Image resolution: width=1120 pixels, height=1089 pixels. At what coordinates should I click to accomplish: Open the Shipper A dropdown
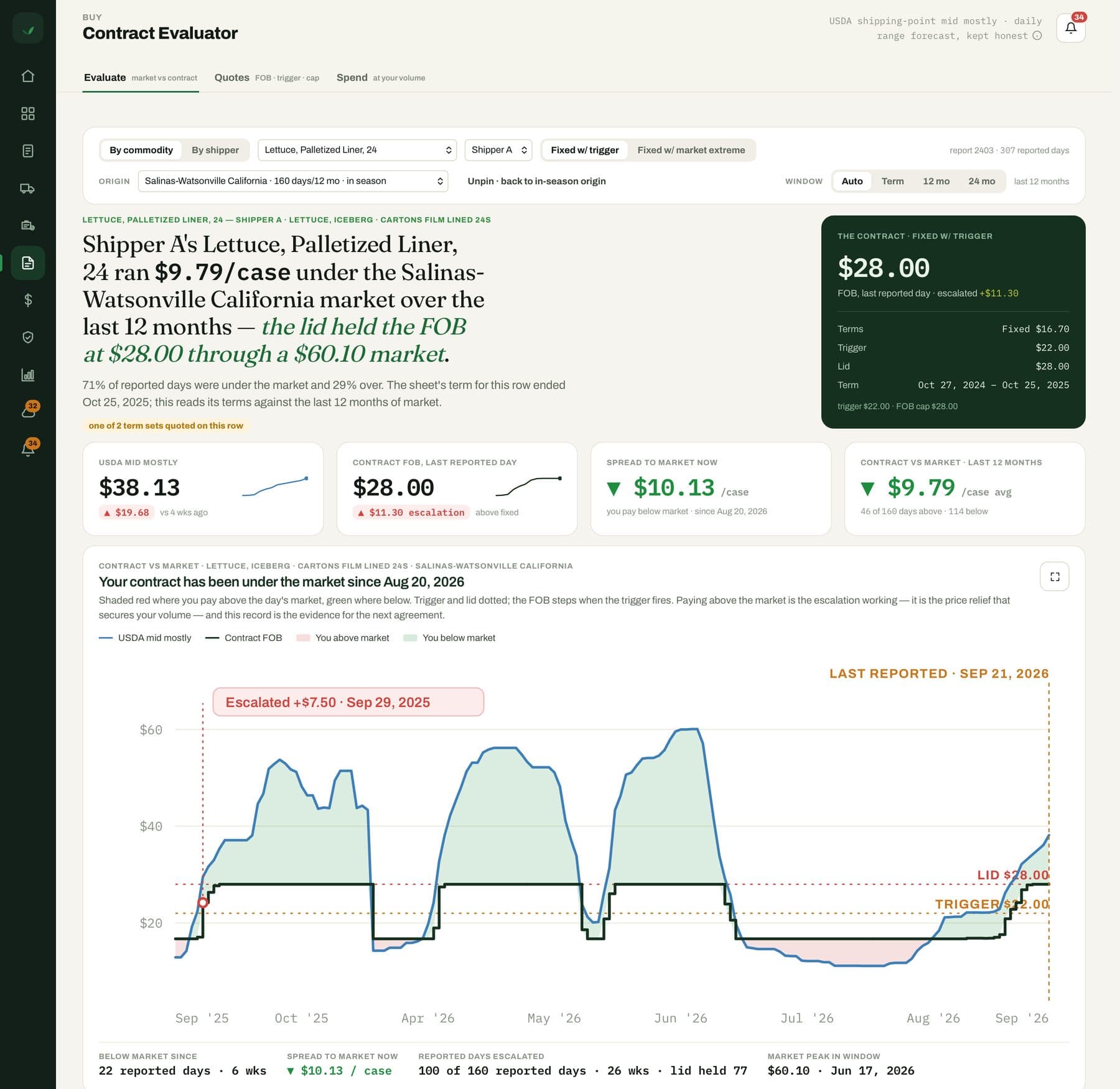498,150
